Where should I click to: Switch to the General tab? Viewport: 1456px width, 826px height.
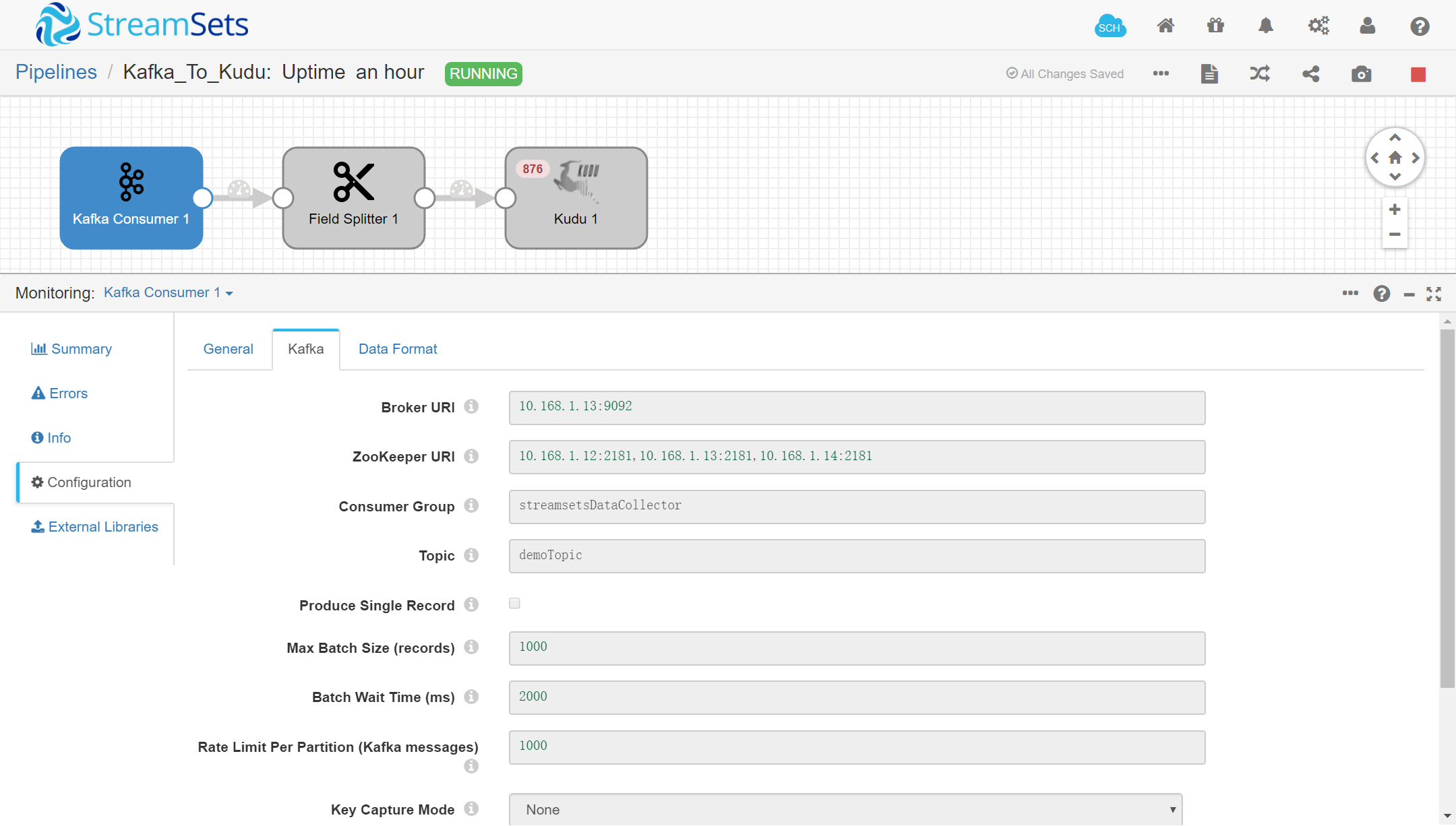228,349
